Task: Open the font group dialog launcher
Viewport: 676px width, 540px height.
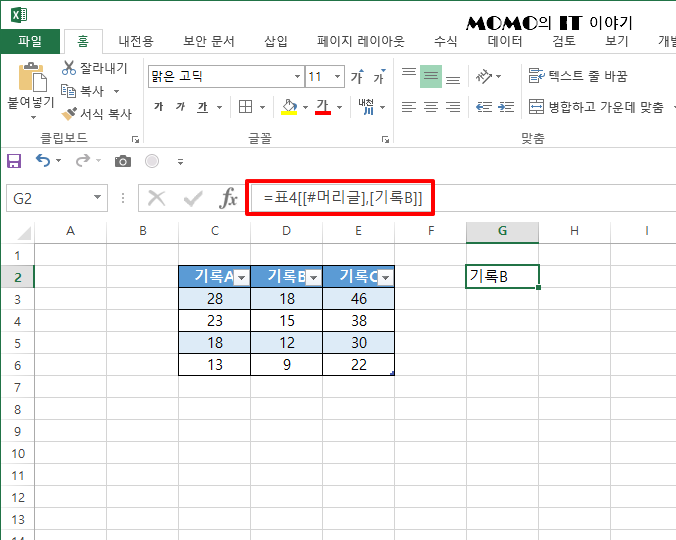Action: 385,139
